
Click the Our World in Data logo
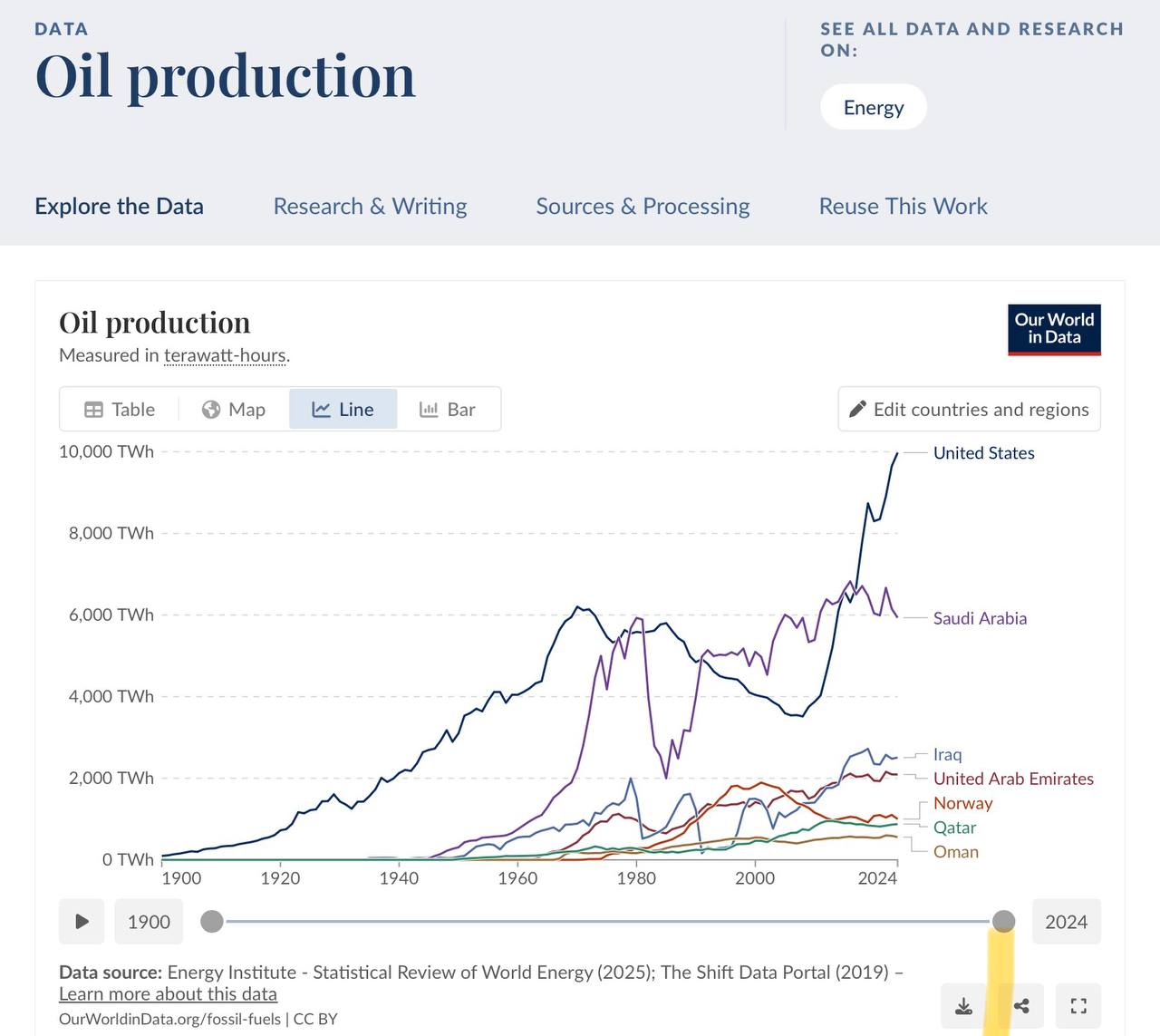[1054, 329]
